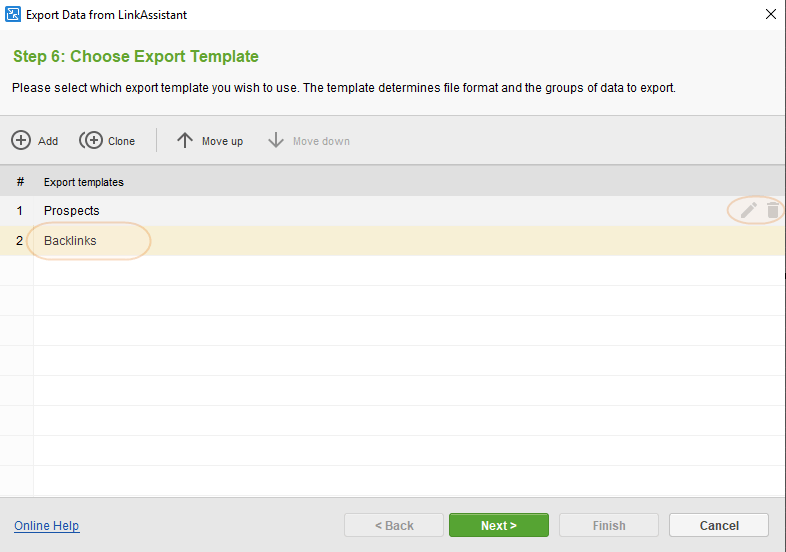Image resolution: width=786 pixels, height=552 pixels.
Task: Click the LinkAssistant app icon in title bar
Action: 13,15
